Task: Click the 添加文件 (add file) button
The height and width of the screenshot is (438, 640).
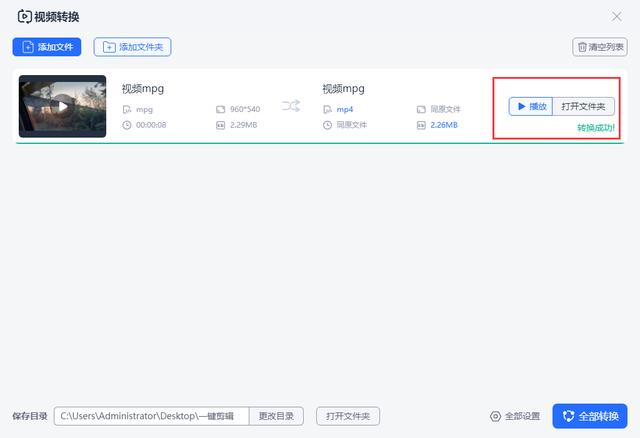Action: click(x=47, y=47)
